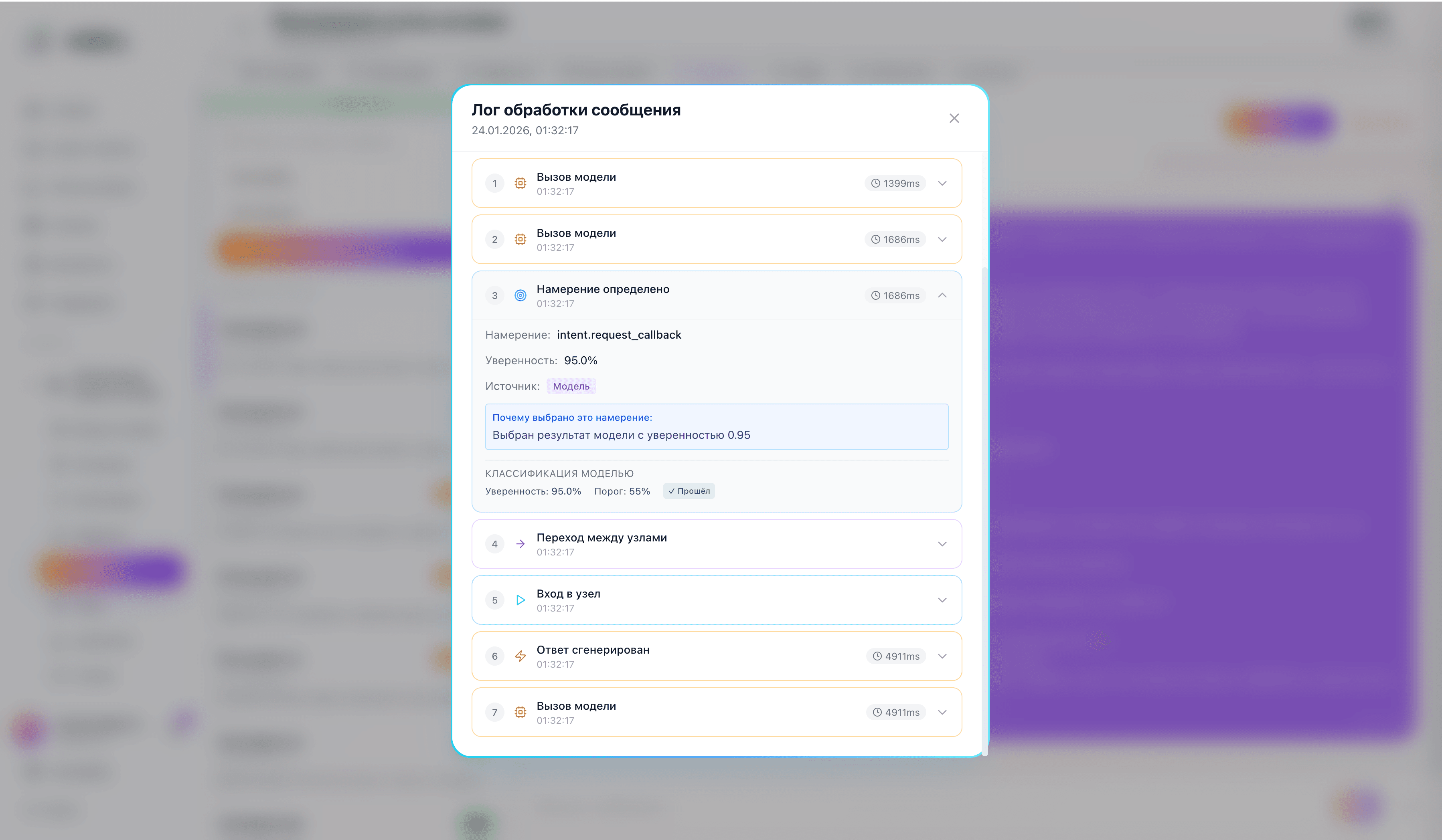Viewport: 1442px width, 840px height.
Task: Expand step 7 Вызов модели chevron
Action: click(942, 712)
